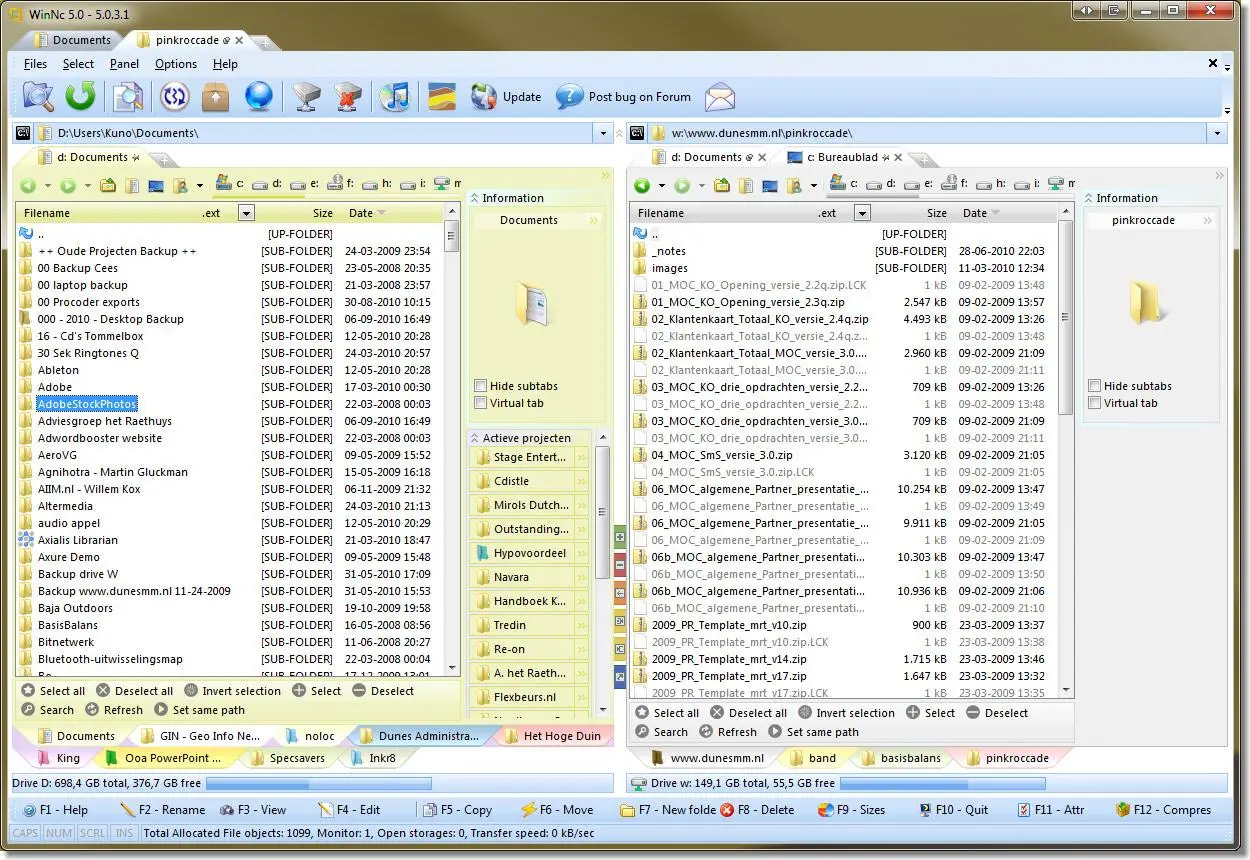Open the right path bar dropdown arrow
Screen dimensions: 1250x860
pyautogui.click(x=1218, y=133)
